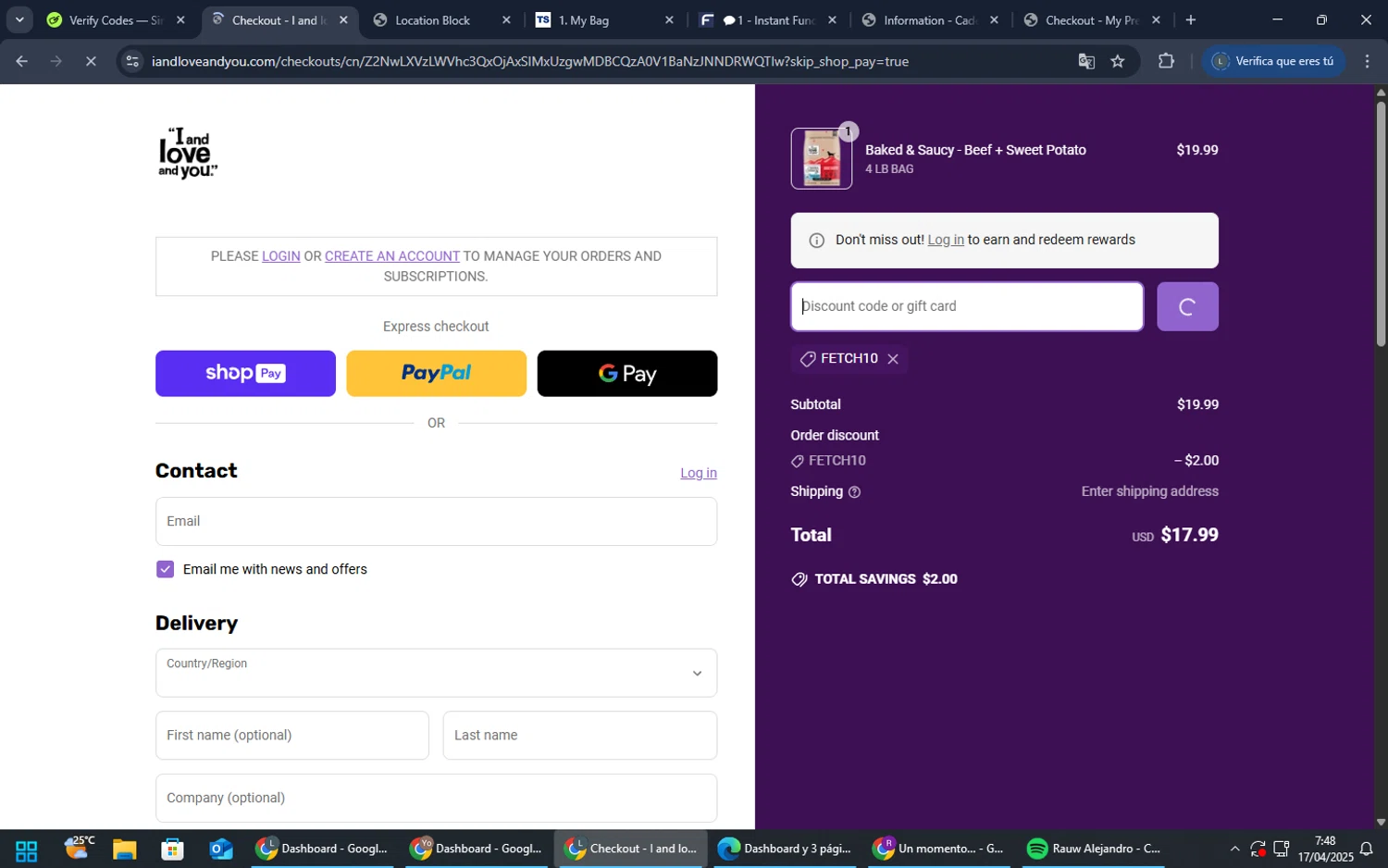Image resolution: width=1388 pixels, height=868 pixels.
Task: Go back to the previous page
Action: pos(22,61)
